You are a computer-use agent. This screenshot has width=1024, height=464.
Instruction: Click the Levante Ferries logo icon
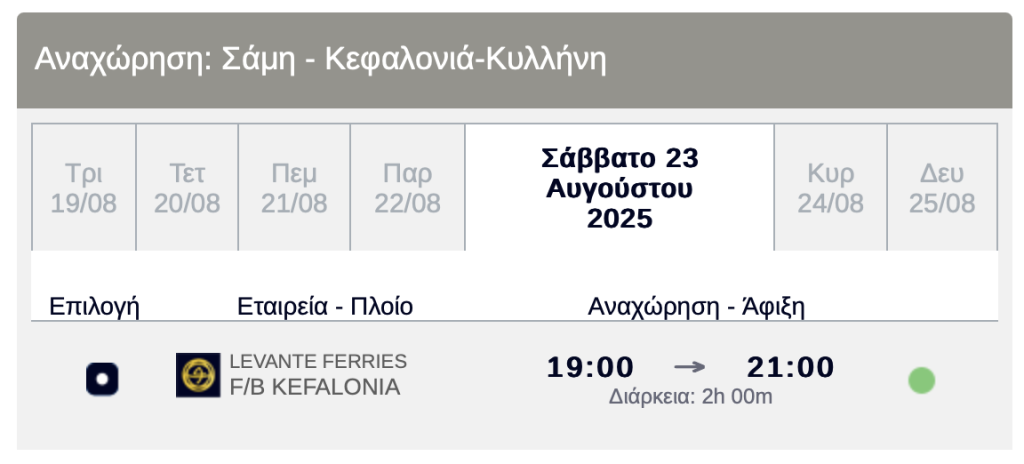(x=198, y=375)
